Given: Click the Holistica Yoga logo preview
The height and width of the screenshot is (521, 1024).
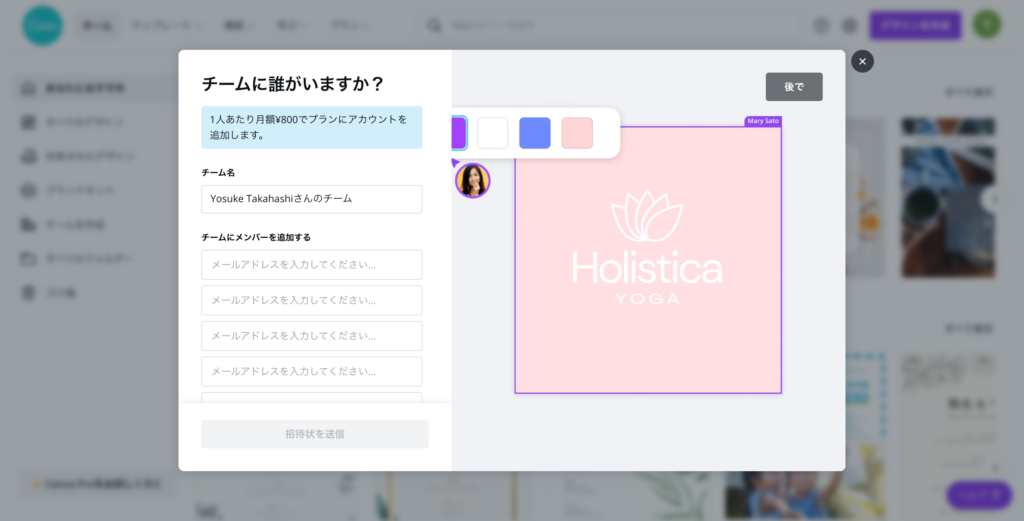Looking at the screenshot, I should (648, 260).
